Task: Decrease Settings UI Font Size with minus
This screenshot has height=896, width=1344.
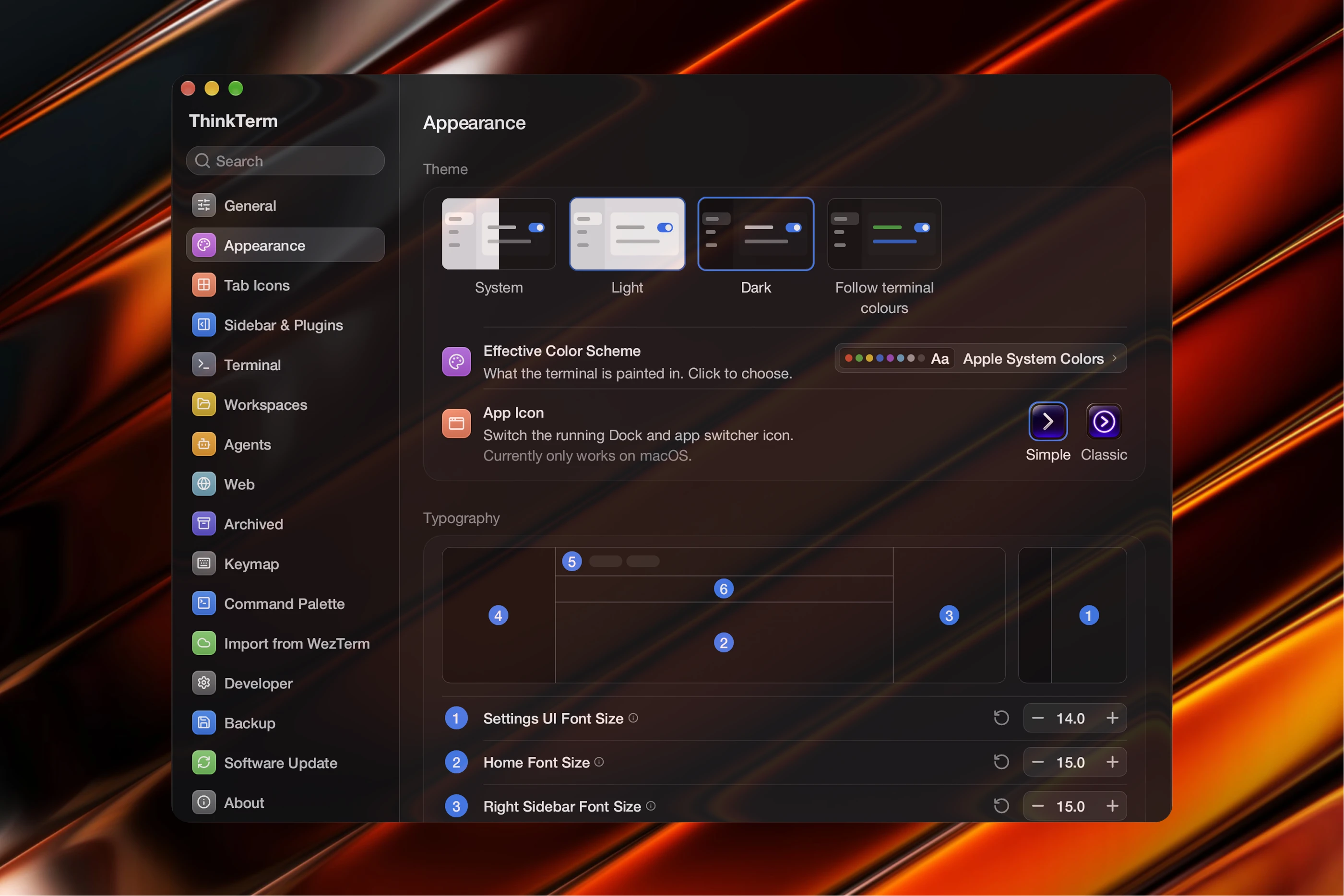Action: 1038,718
